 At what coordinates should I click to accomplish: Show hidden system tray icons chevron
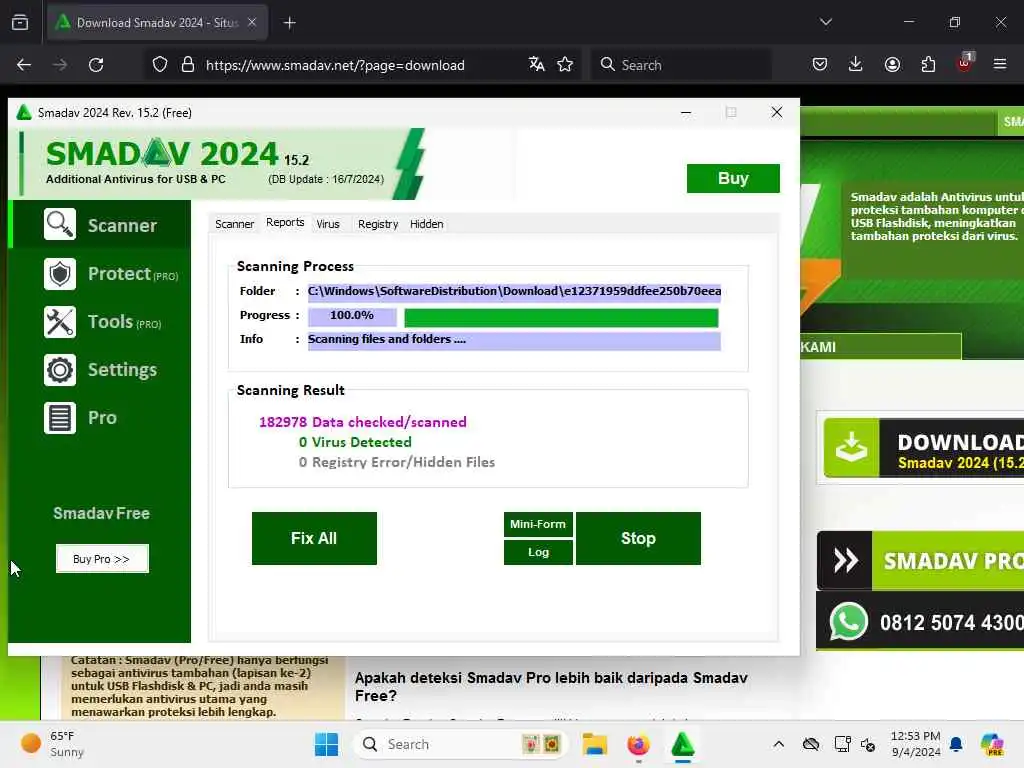pos(778,744)
